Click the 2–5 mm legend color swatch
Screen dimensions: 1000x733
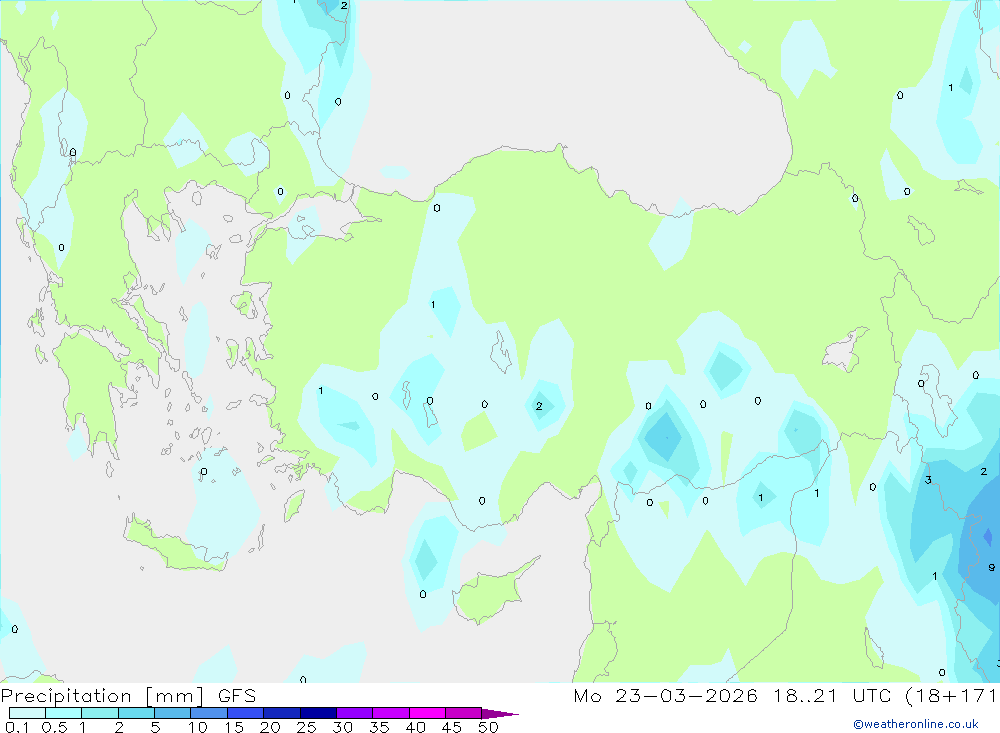coord(136,713)
